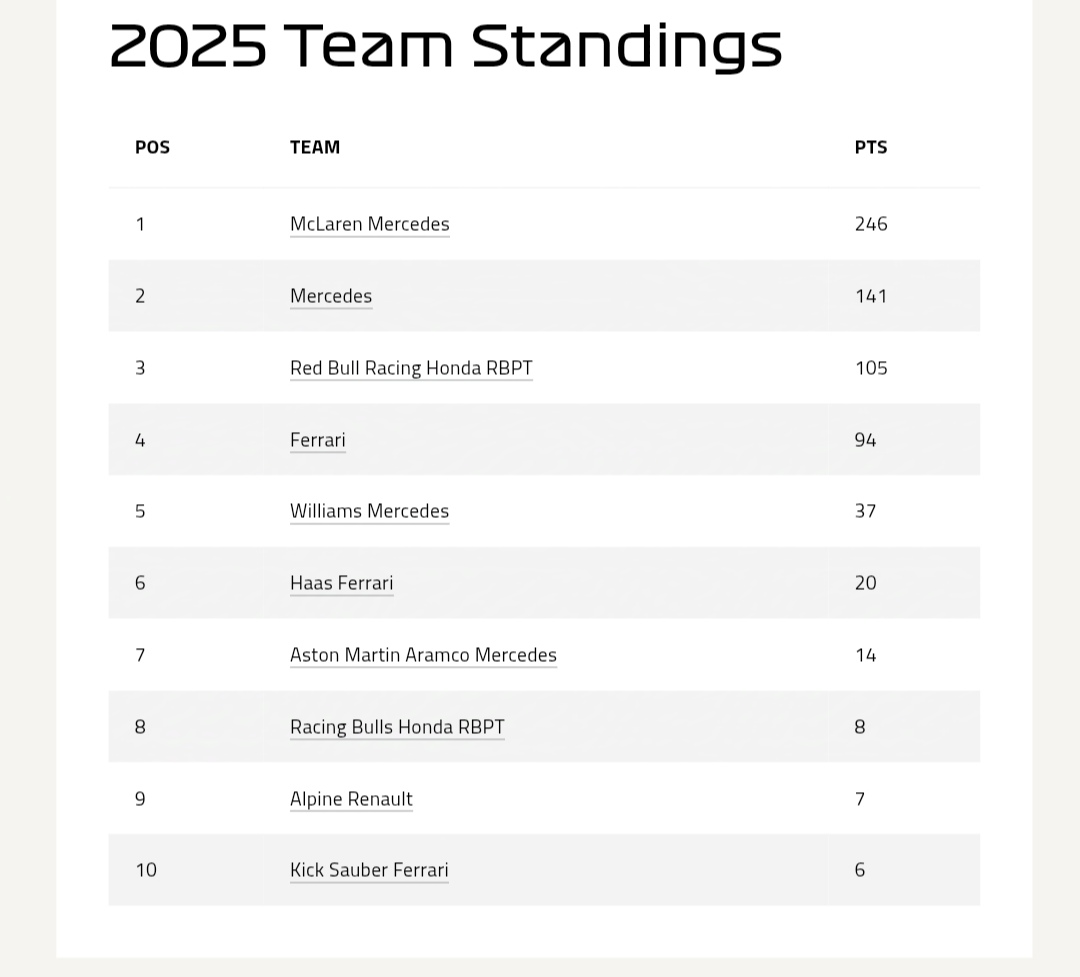The height and width of the screenshot is (977, 1080).
Task: Click McLaren's 246 points value
Action: (871, 224)
